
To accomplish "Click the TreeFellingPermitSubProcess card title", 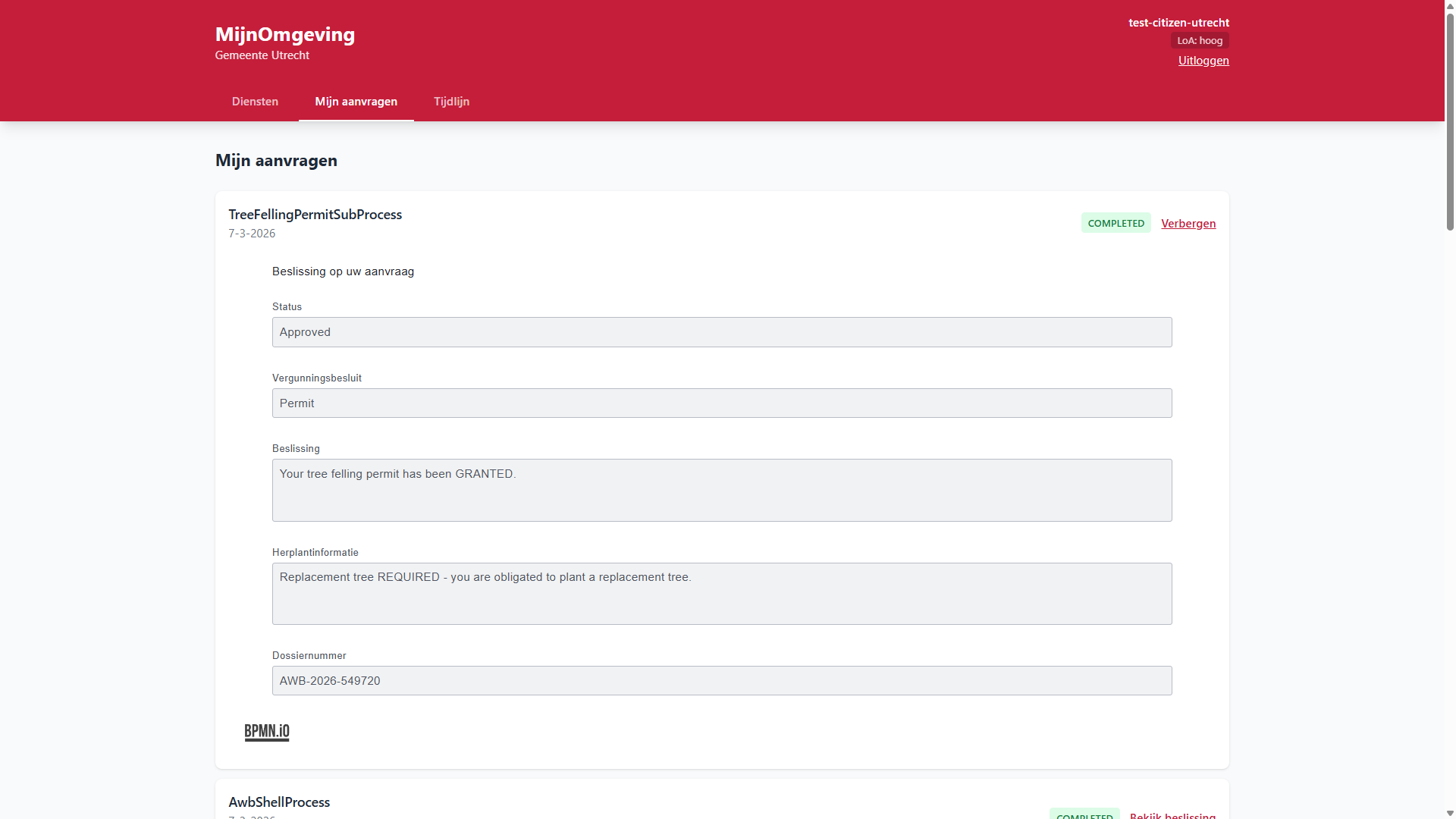I will click(315, 215).
